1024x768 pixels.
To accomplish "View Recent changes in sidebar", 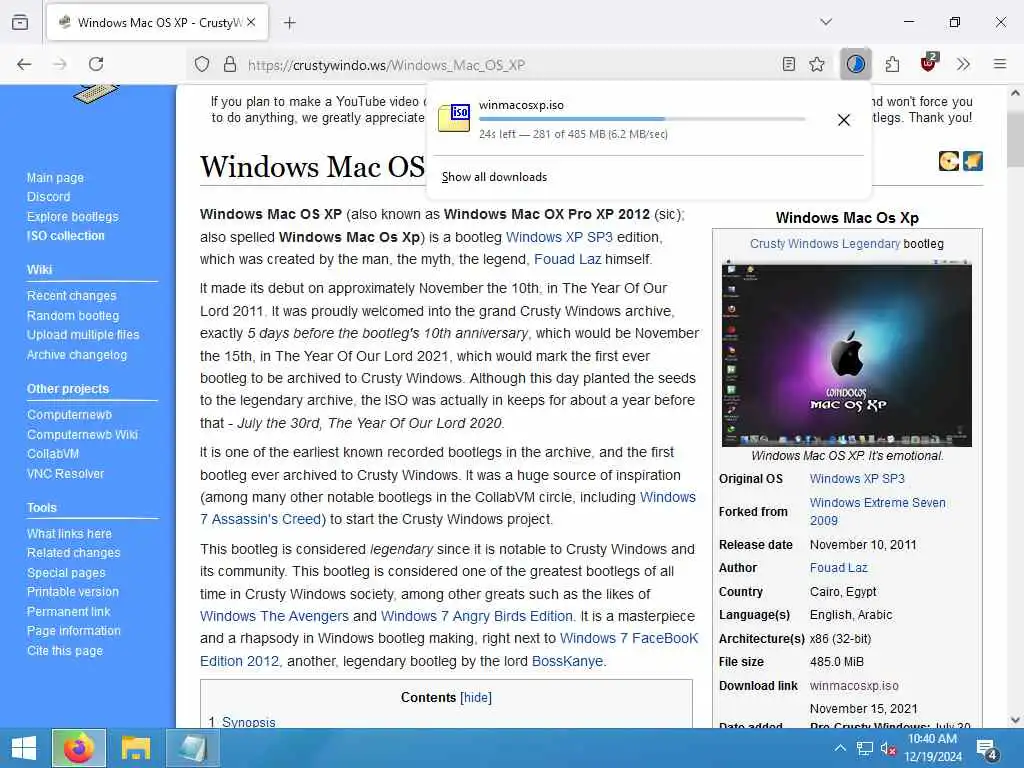I will click(x=71, y=296).
